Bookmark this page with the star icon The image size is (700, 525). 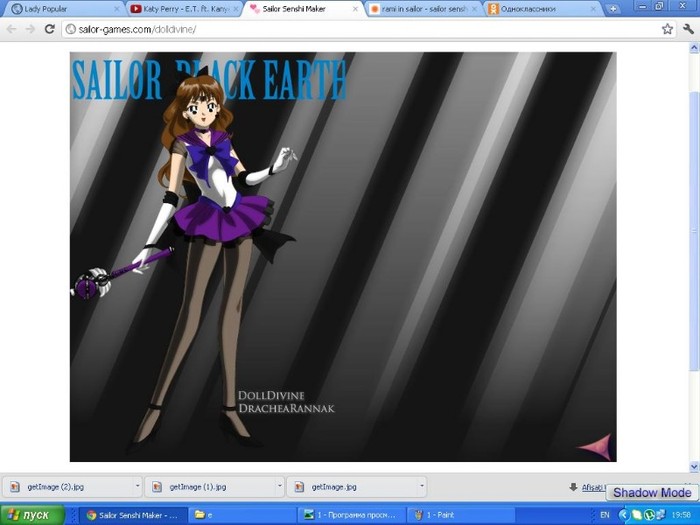coord(667,29)
